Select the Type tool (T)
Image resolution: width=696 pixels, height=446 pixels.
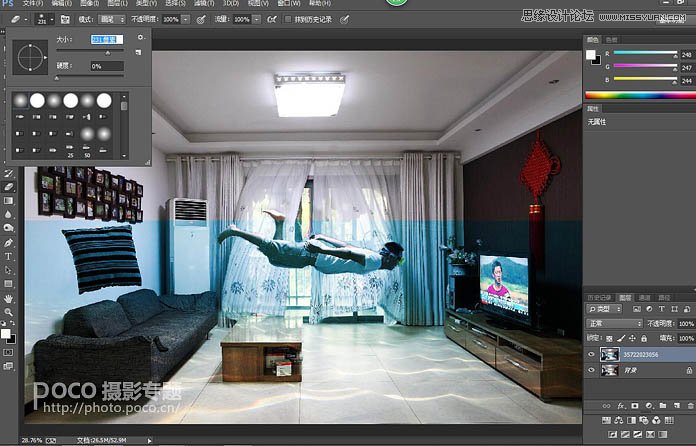[8, 257]
